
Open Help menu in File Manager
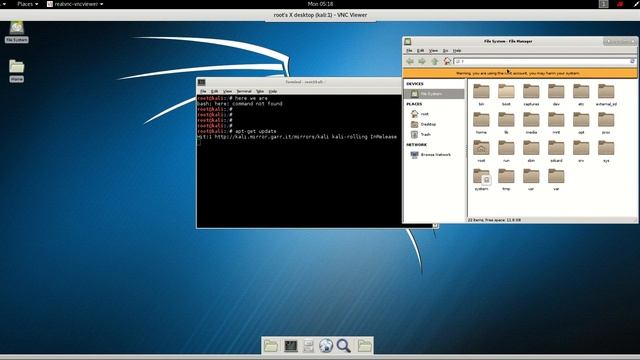[x=457, y=51]
